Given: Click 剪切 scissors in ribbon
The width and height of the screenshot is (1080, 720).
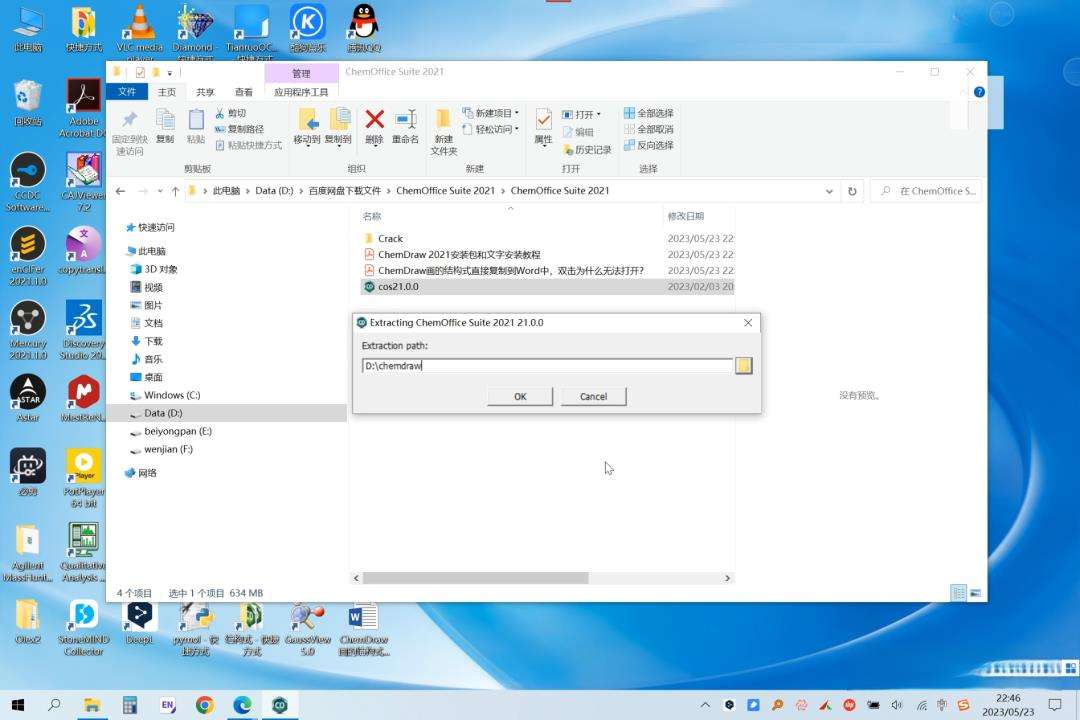Looking at the screenshot, I should (x=231, y=113).
